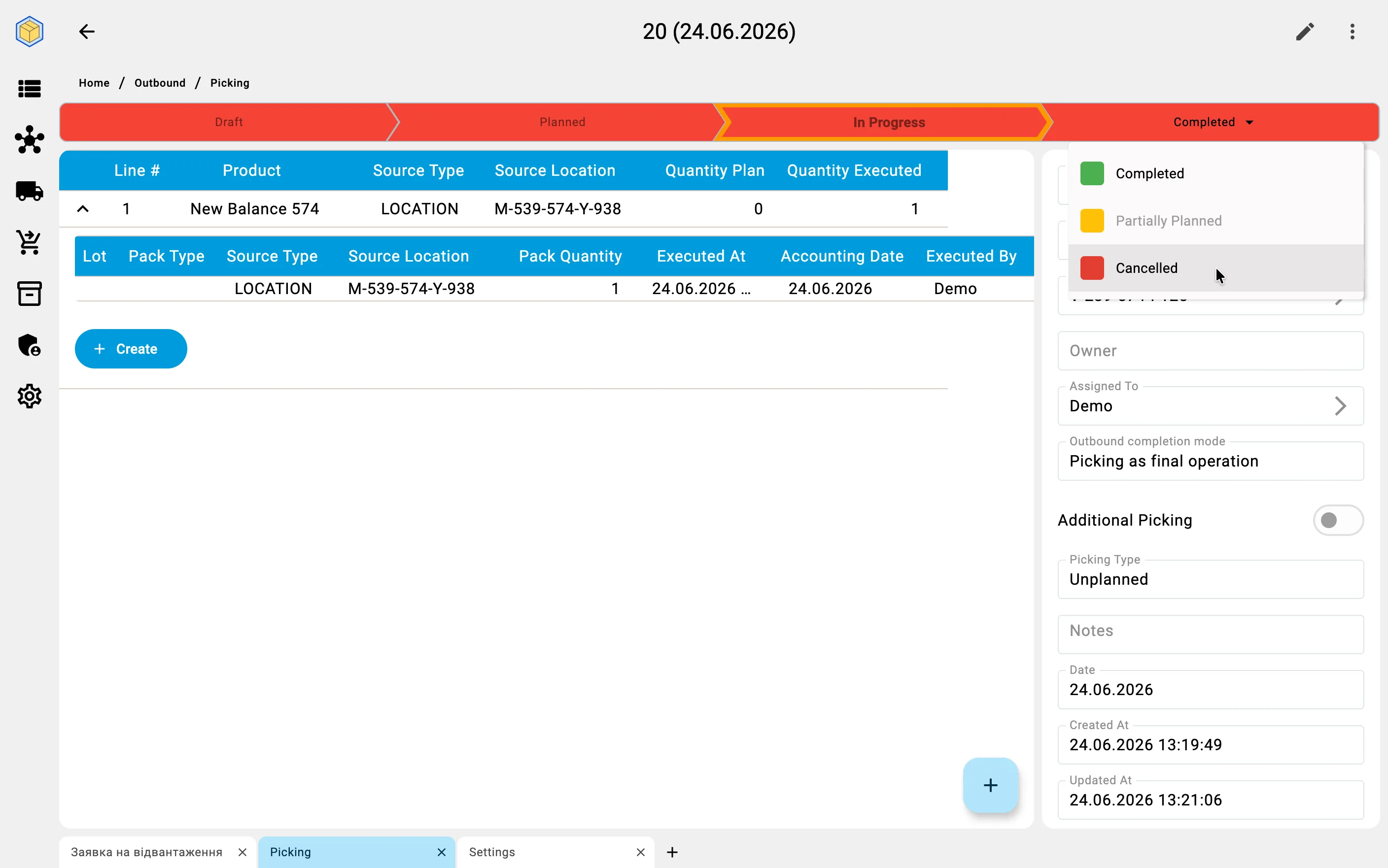Click the In Progress status step
The width and height of the screenshot is (1388, 868).
888,122
